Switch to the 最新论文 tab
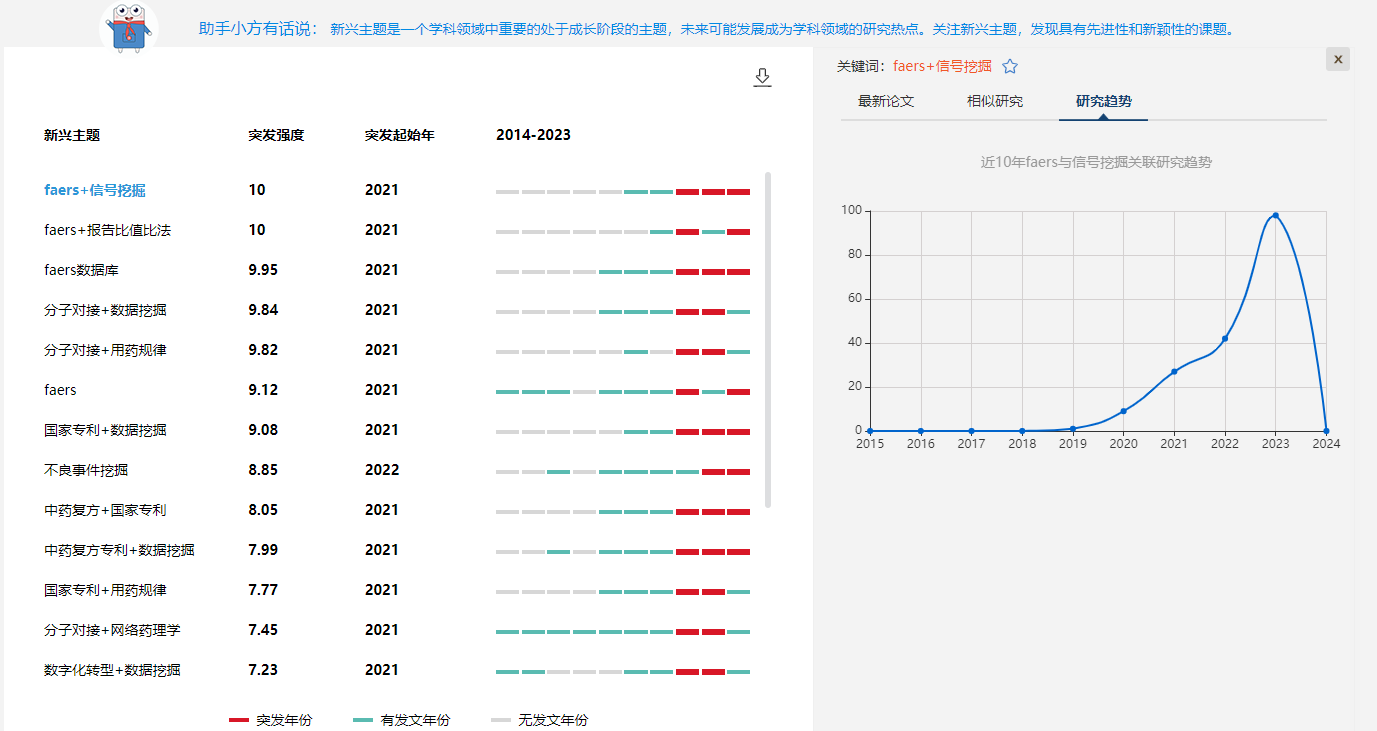Screen dimensions: 1377x731 coord(886,101)
